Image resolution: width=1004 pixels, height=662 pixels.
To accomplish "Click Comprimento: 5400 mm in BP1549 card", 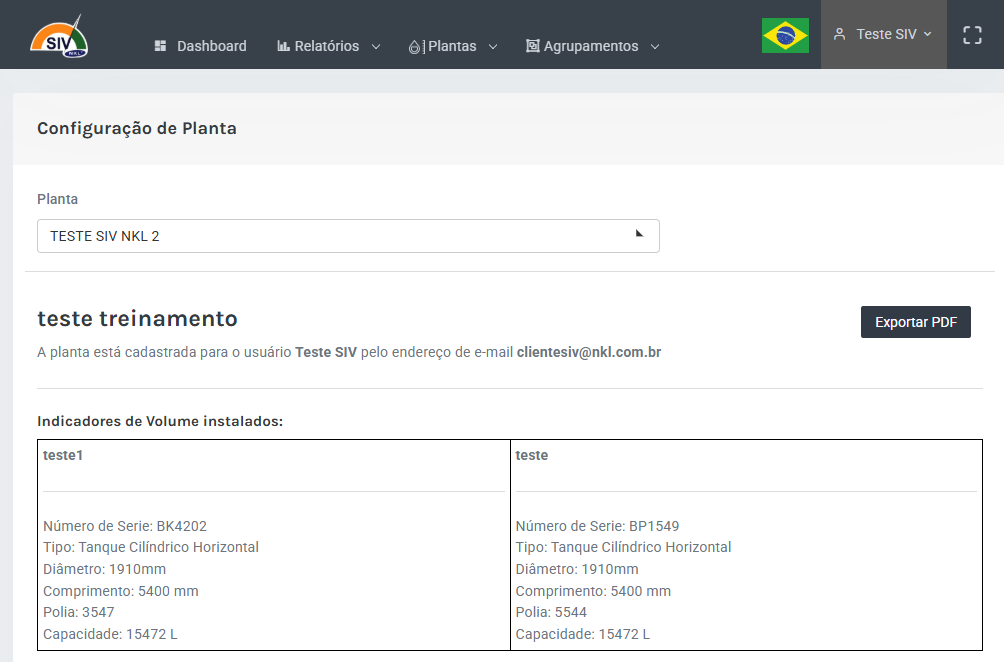I will coord(593,591).
